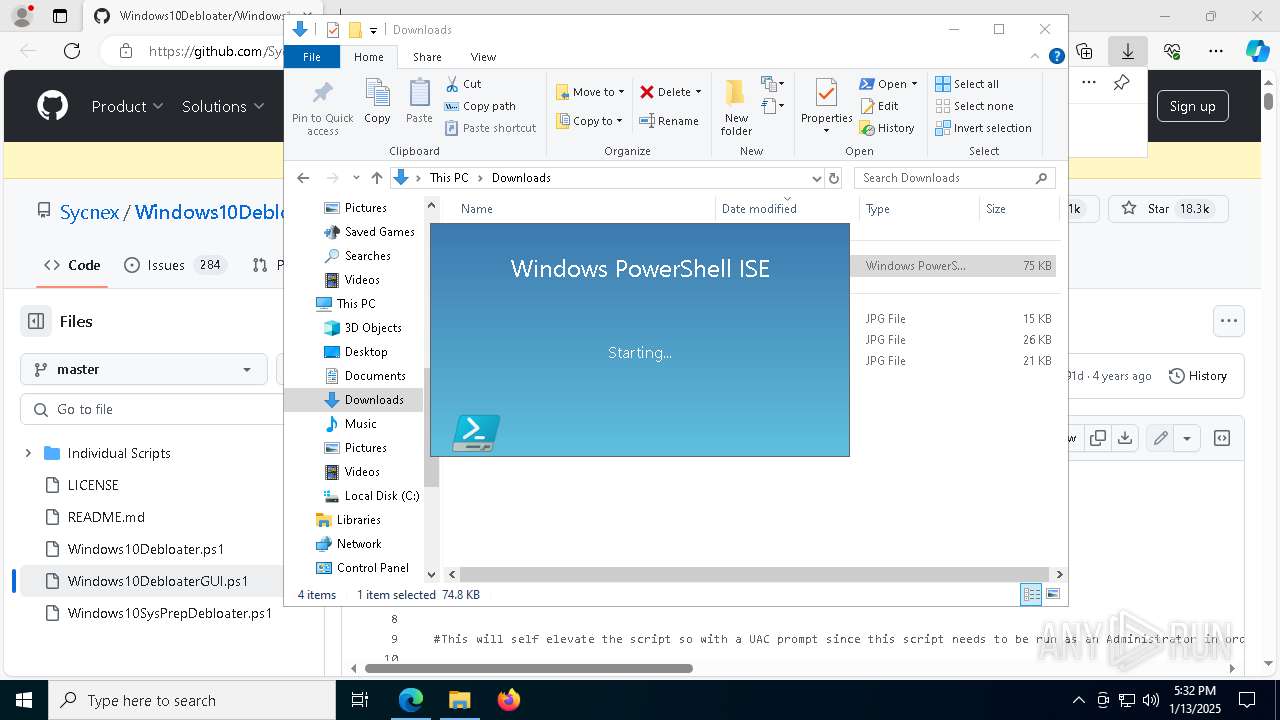Click the Copy ribbon icon
Viewport: 1280px width, 720px height.
pyautogui.click(x=377, y=102)
